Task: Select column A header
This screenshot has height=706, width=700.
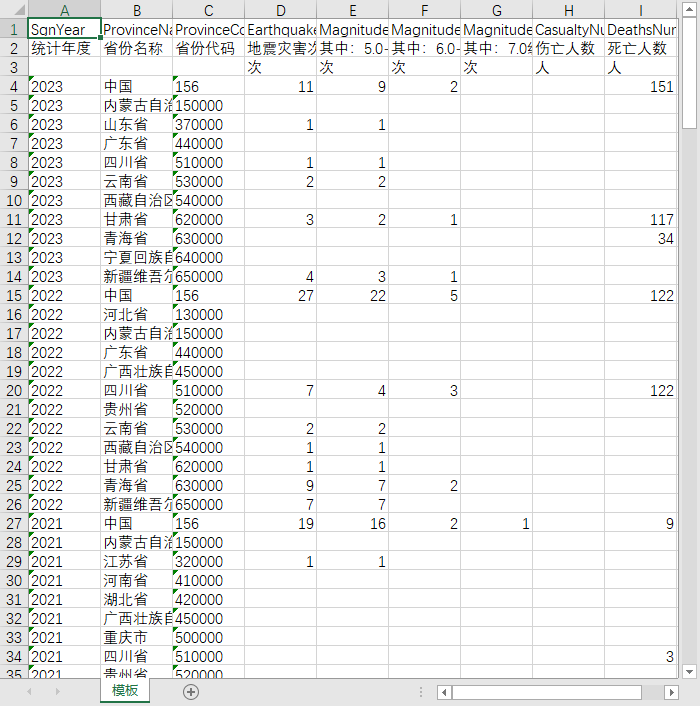Action: pyautogui.click(x=64, y=10)
